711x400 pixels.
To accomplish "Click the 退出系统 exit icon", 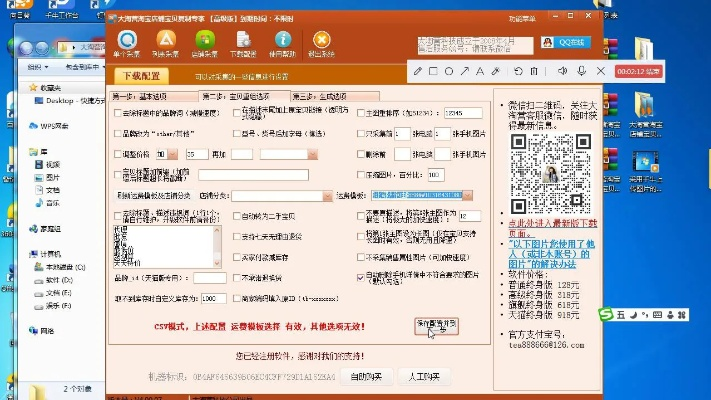I will point(320,43).
